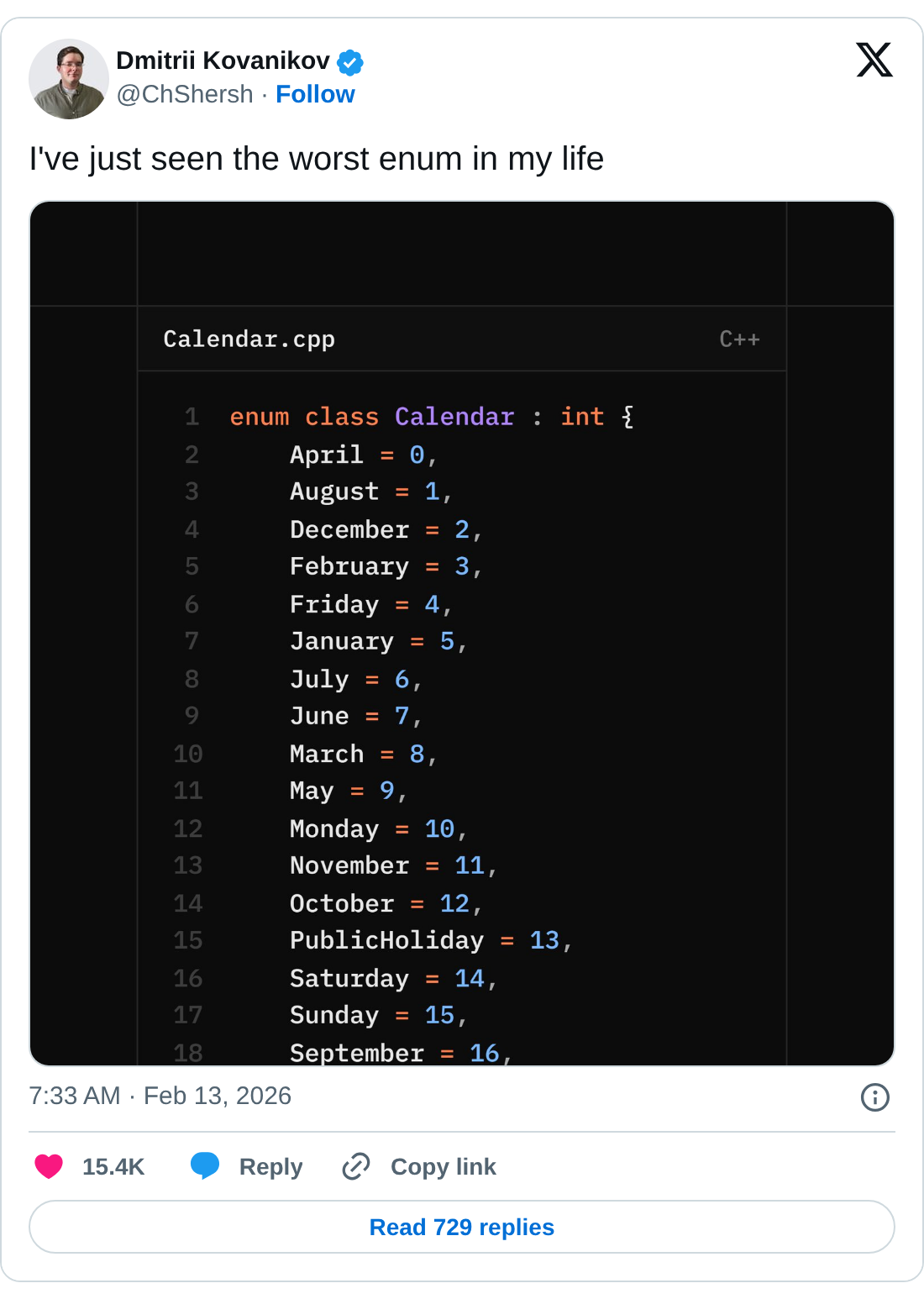Viewport: 924px width, 1299px height.
Task: Open the 7:33 AM Feb 13, 2026 timestamp
Action: click(160, 1096)
